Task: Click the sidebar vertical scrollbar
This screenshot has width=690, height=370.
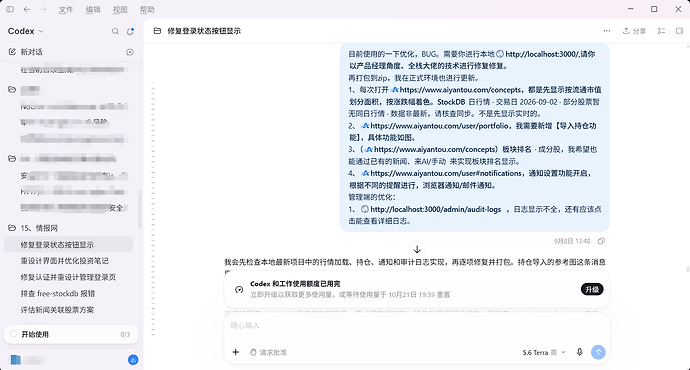Action: coord(140,209)
